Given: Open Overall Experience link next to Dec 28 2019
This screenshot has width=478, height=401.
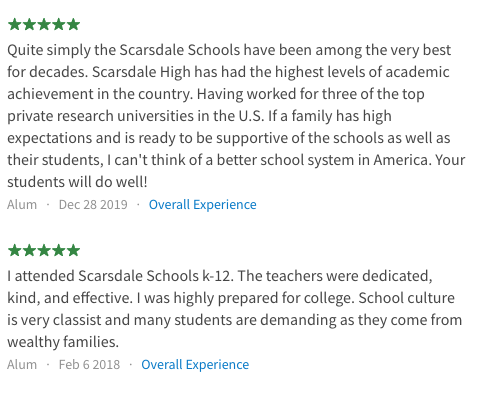Looking at the screenshot, I should point(202,205).
